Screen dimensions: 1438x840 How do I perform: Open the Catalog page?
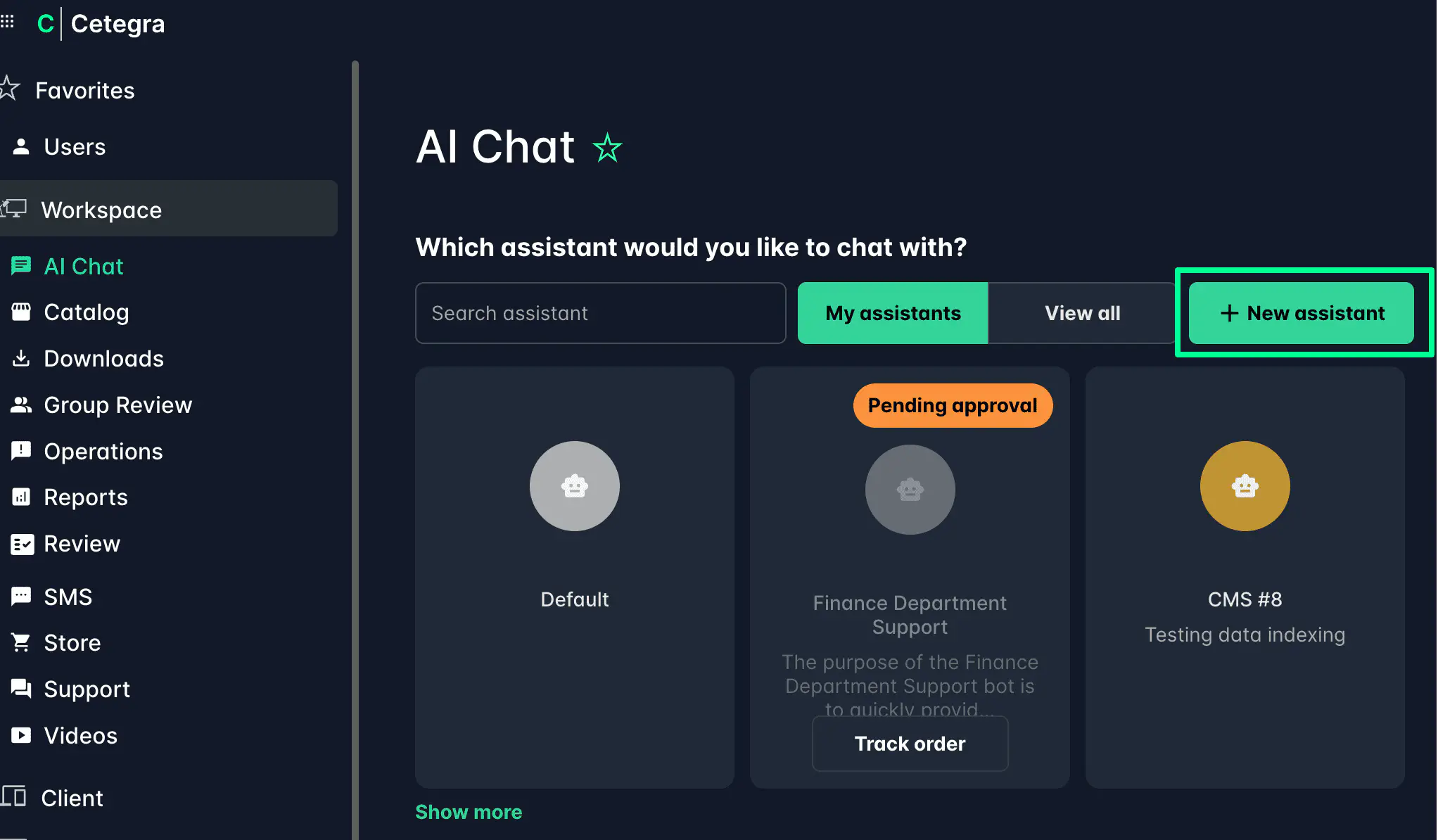point(86,312)
